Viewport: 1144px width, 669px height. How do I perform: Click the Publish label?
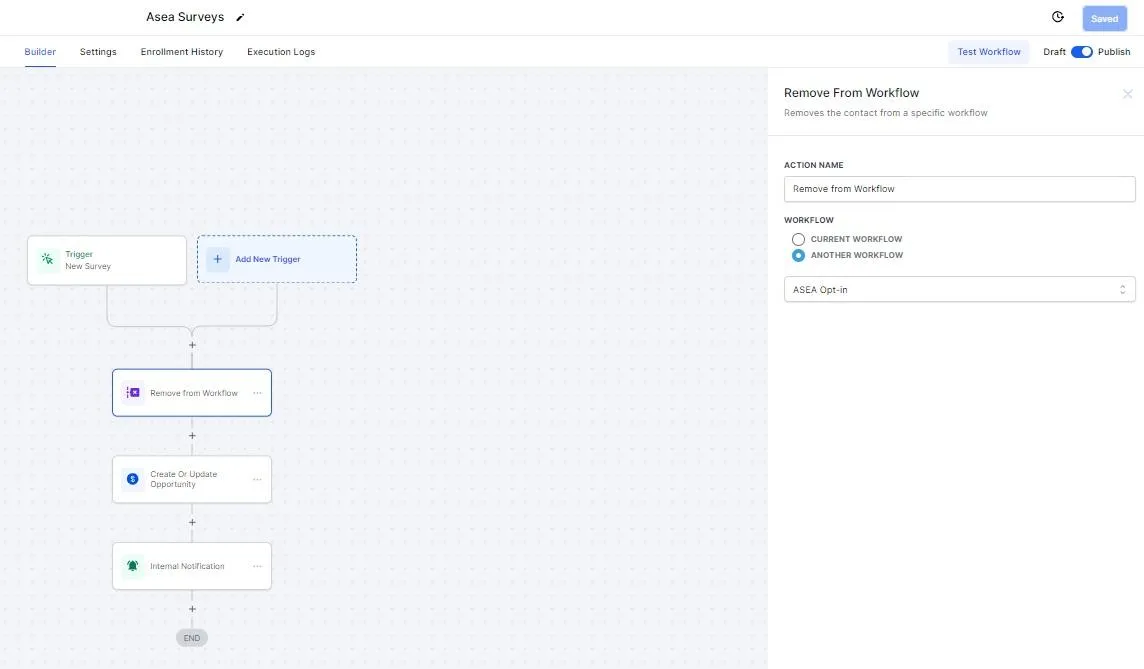pyautogui.click(x=1113, y=52)
